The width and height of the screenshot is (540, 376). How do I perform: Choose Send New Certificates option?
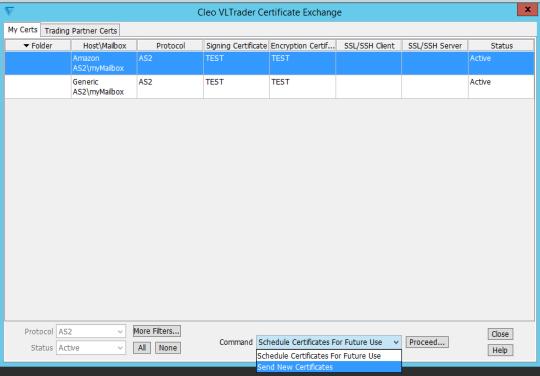[x=329, y=367]
